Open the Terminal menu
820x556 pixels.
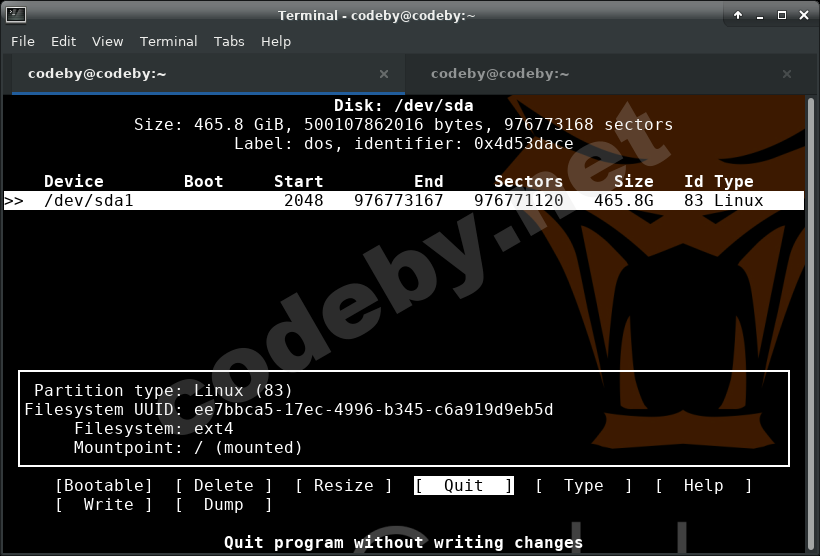click(168, 41)
